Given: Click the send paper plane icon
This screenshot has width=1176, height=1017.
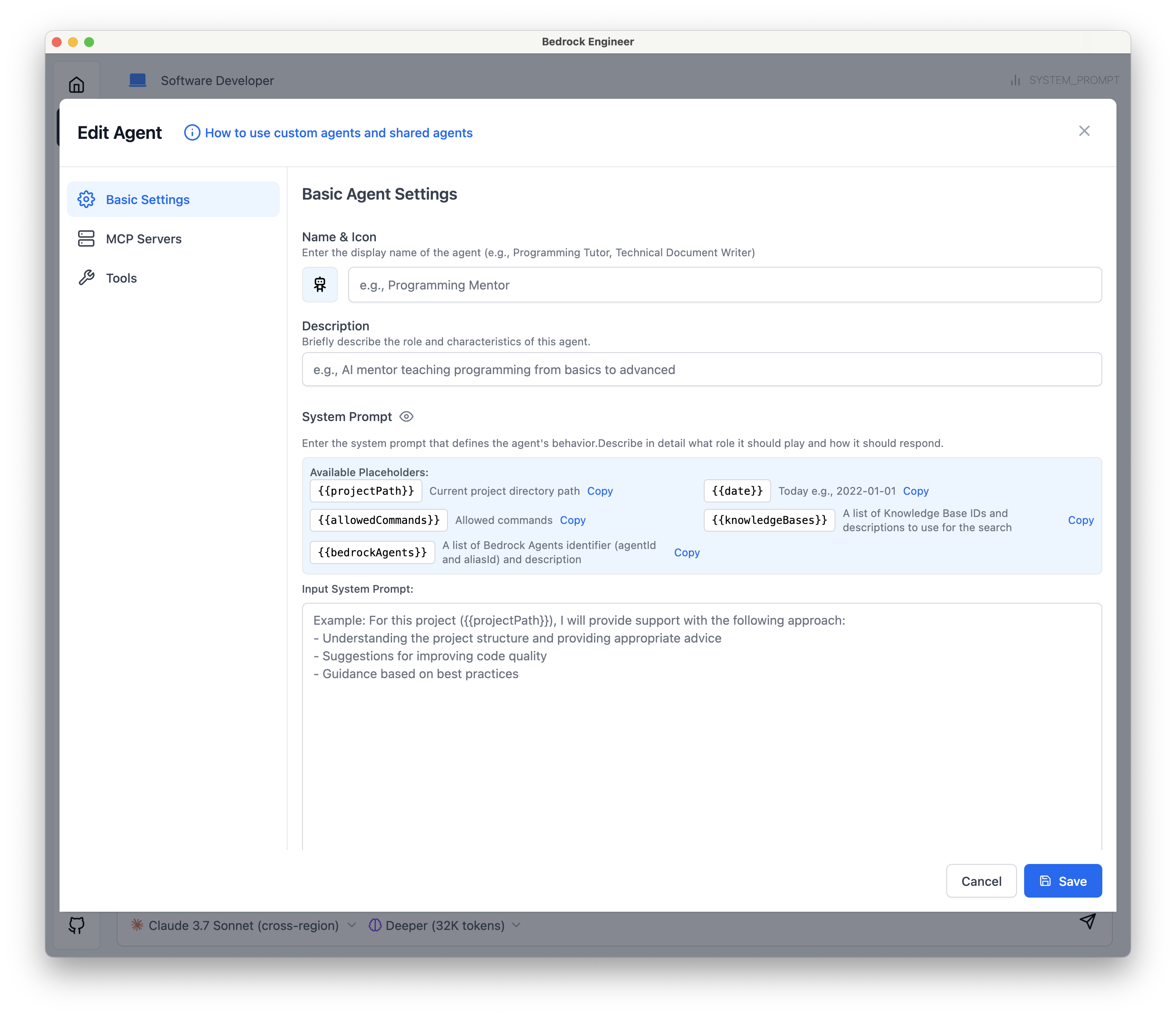Looking at the screenshot, I should tap(1087, 921).
